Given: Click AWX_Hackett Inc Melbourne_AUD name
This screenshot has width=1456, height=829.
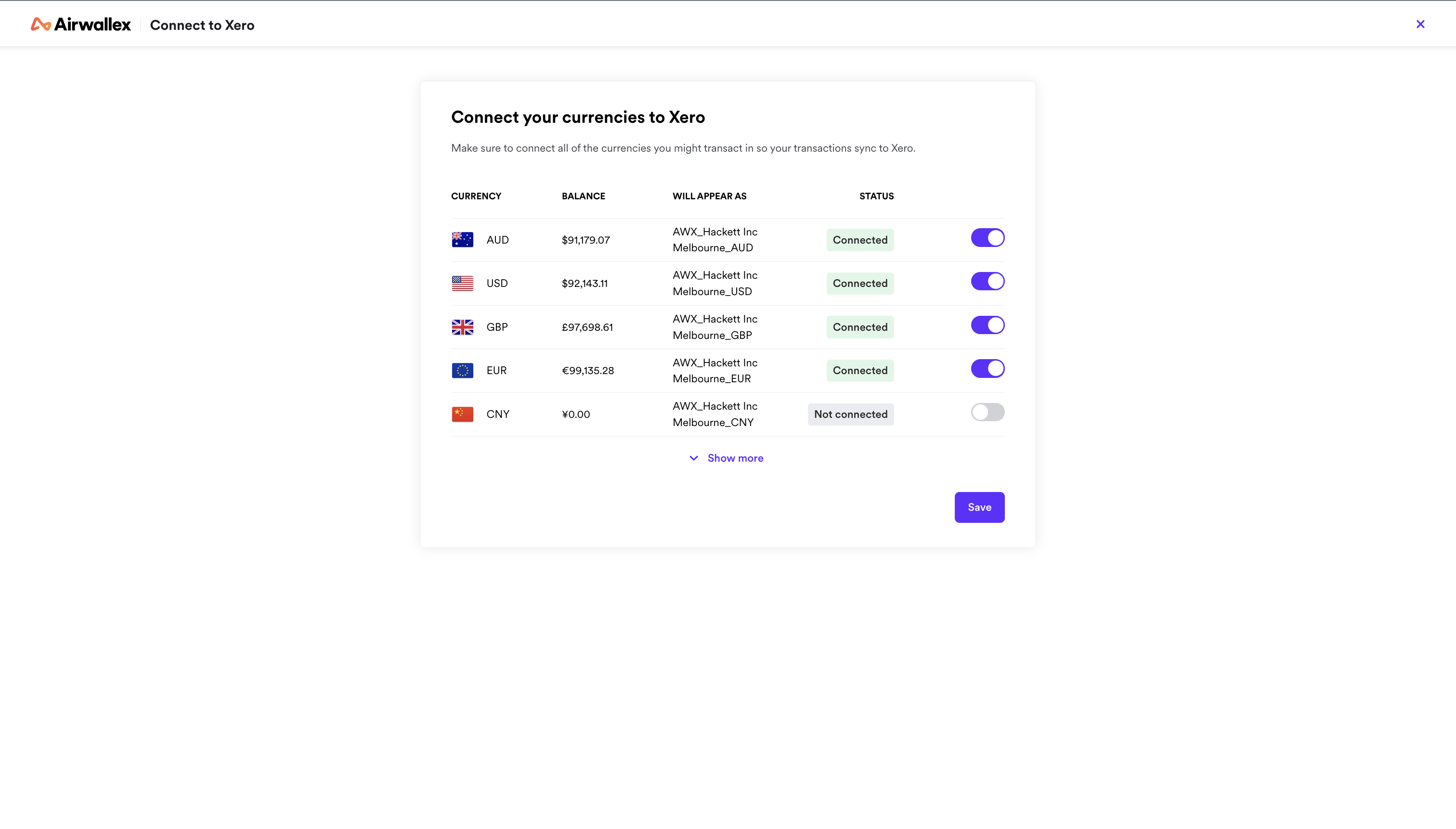Looking at the screenshot, I should click(715, 240).
